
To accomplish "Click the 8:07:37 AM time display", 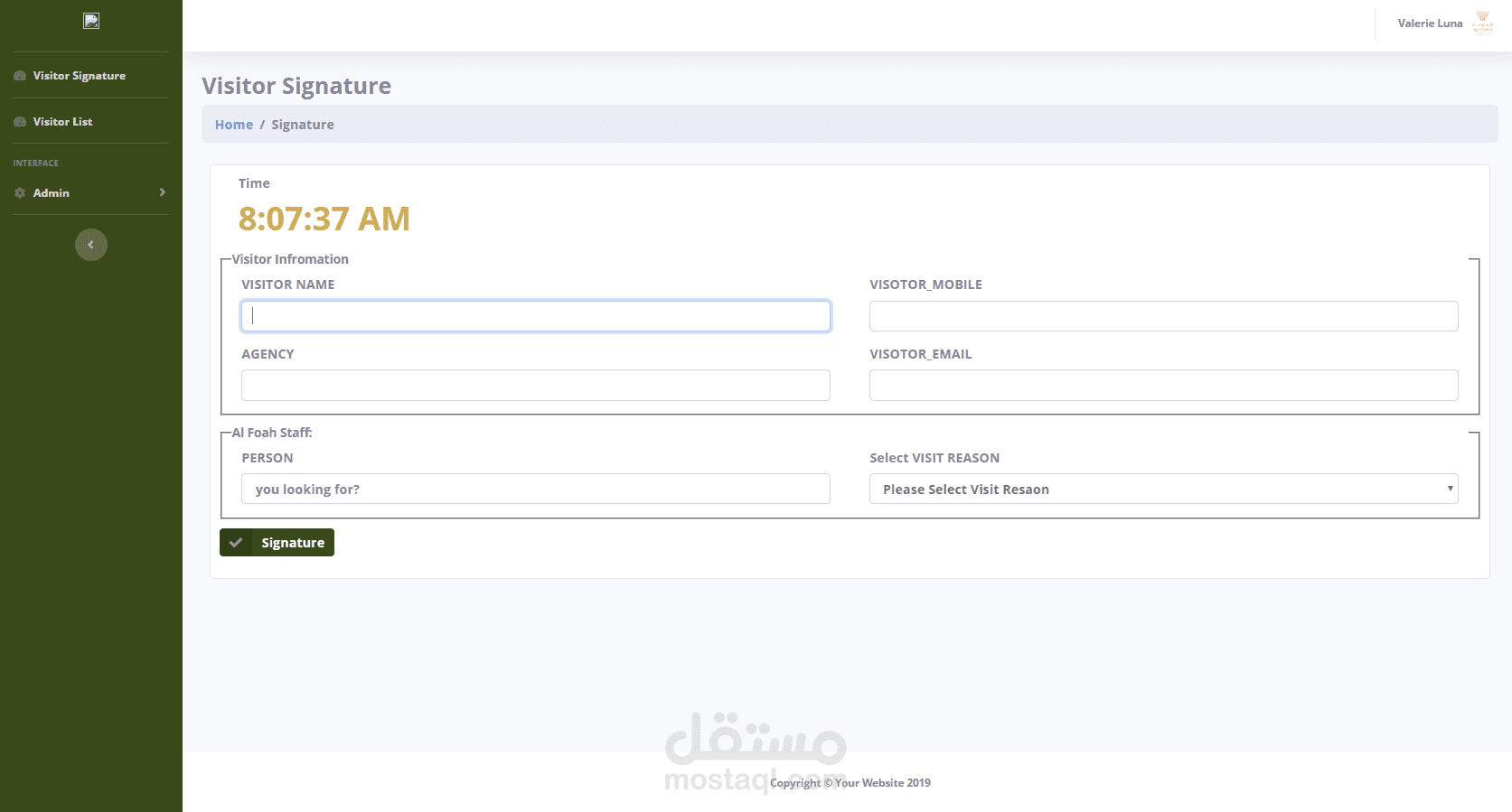I will [x=324, y=219].
